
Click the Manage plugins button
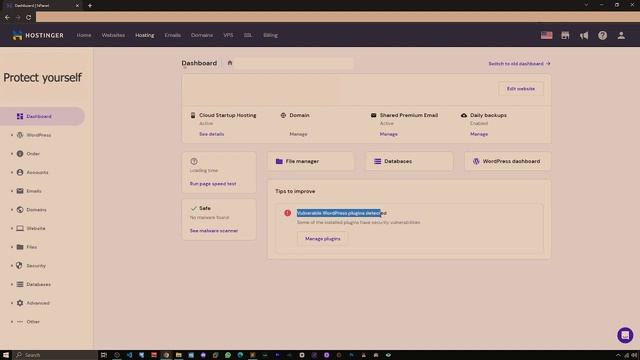click(322, 239)
